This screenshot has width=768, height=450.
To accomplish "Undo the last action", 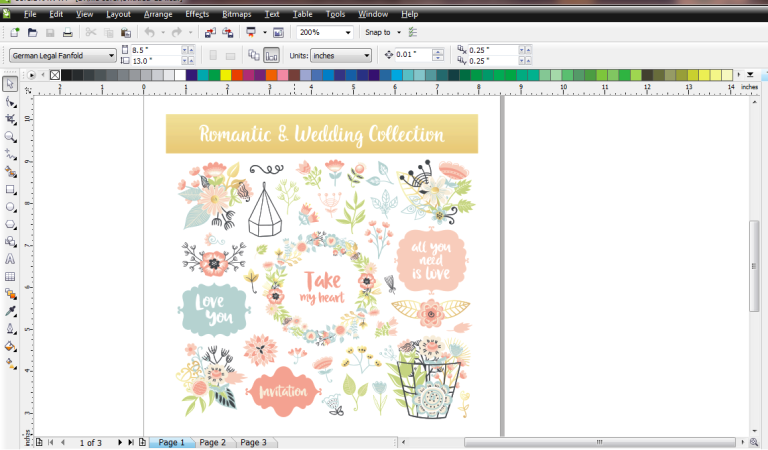I will [x=149, y=32].
